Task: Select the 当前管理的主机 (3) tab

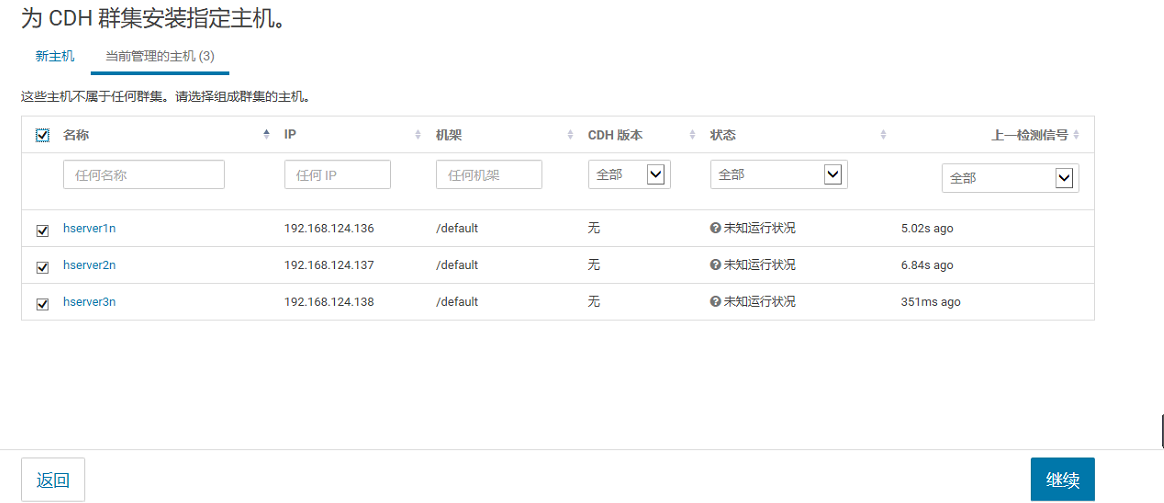Action: tap(160, 56)
